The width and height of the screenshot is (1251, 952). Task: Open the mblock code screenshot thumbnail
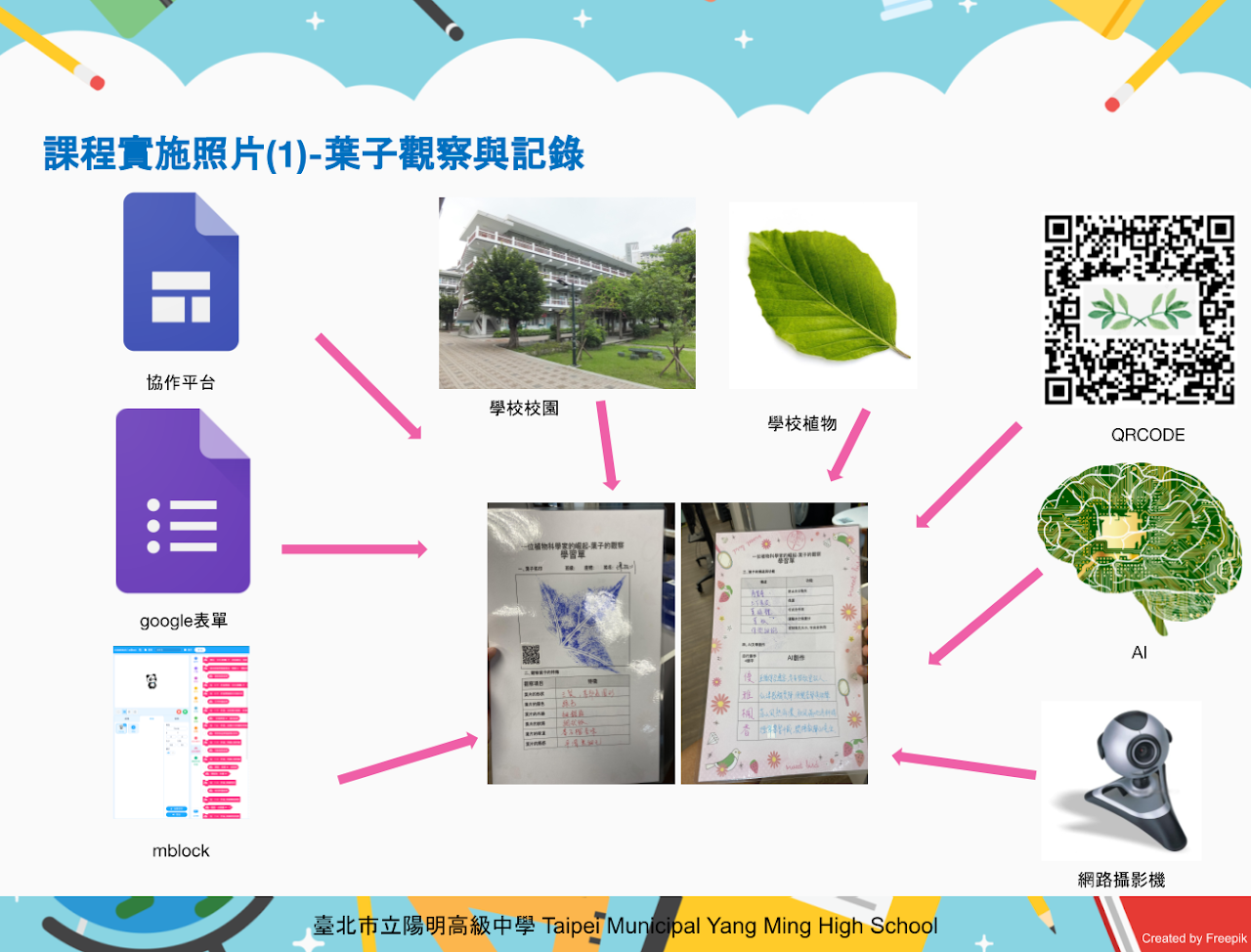point(181,732)
